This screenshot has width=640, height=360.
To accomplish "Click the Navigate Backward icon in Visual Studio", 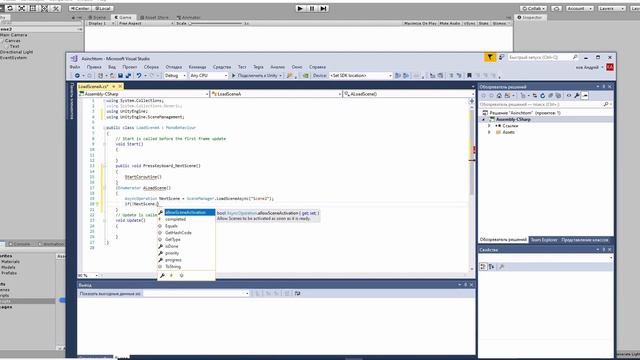I will [x=77, y=76].
